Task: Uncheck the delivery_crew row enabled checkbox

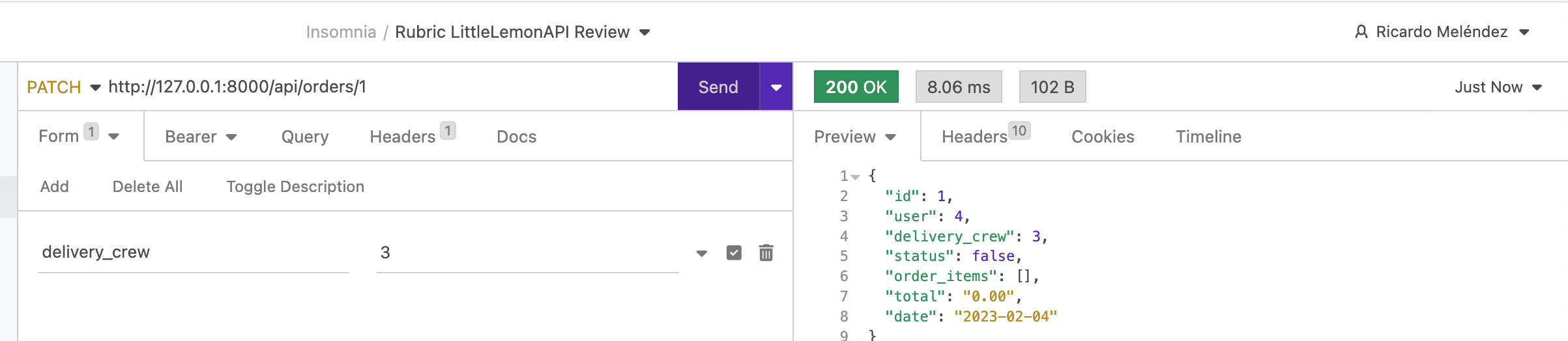Action: point(734,252)
